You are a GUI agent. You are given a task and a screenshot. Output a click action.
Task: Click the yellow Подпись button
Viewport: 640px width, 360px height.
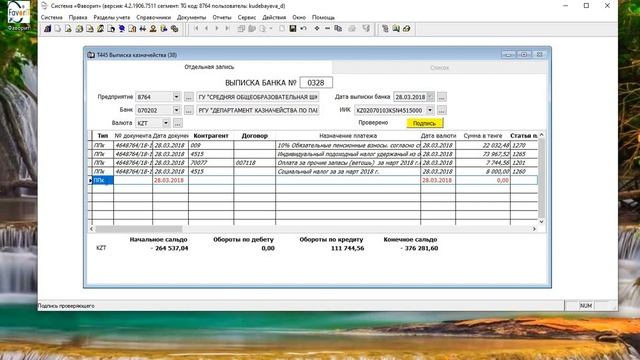pyautogui.click(x=424, y=123)
